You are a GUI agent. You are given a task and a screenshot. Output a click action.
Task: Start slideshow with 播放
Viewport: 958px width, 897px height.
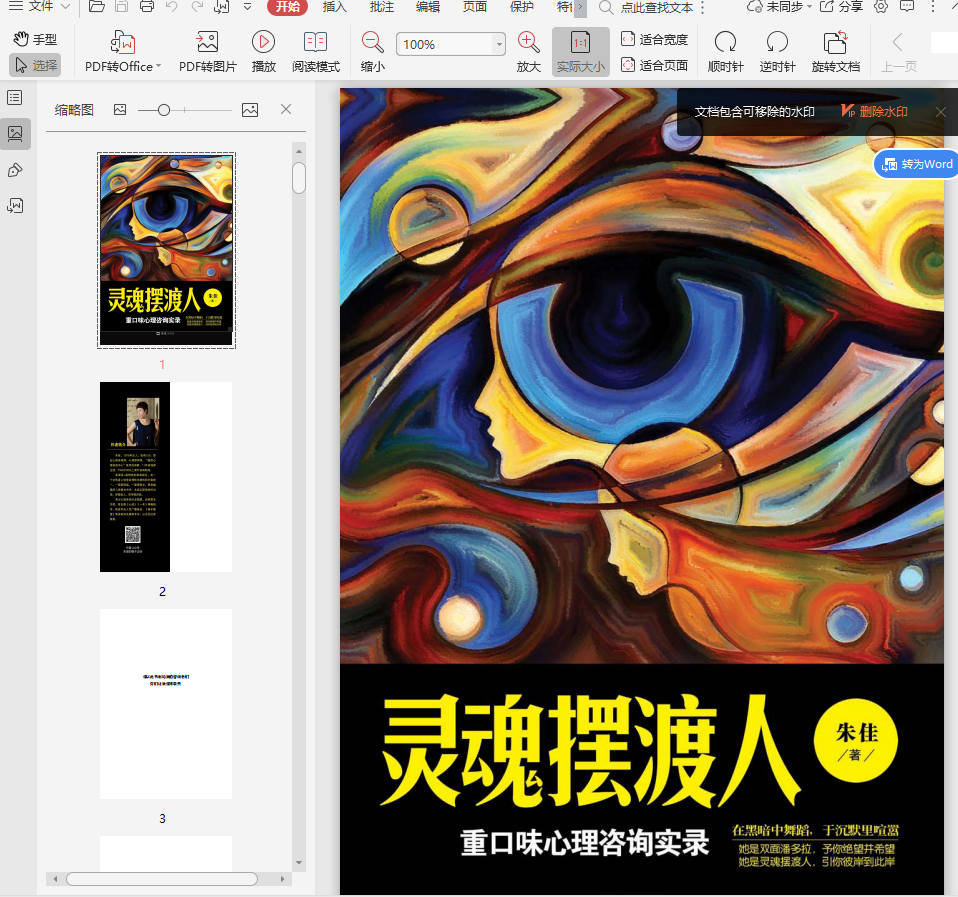click(x=263, y=53)
